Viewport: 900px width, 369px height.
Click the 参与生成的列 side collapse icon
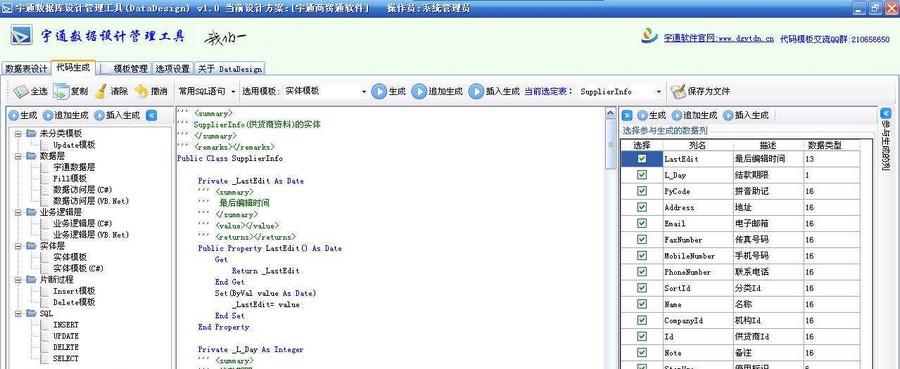(x=886, y=113)
